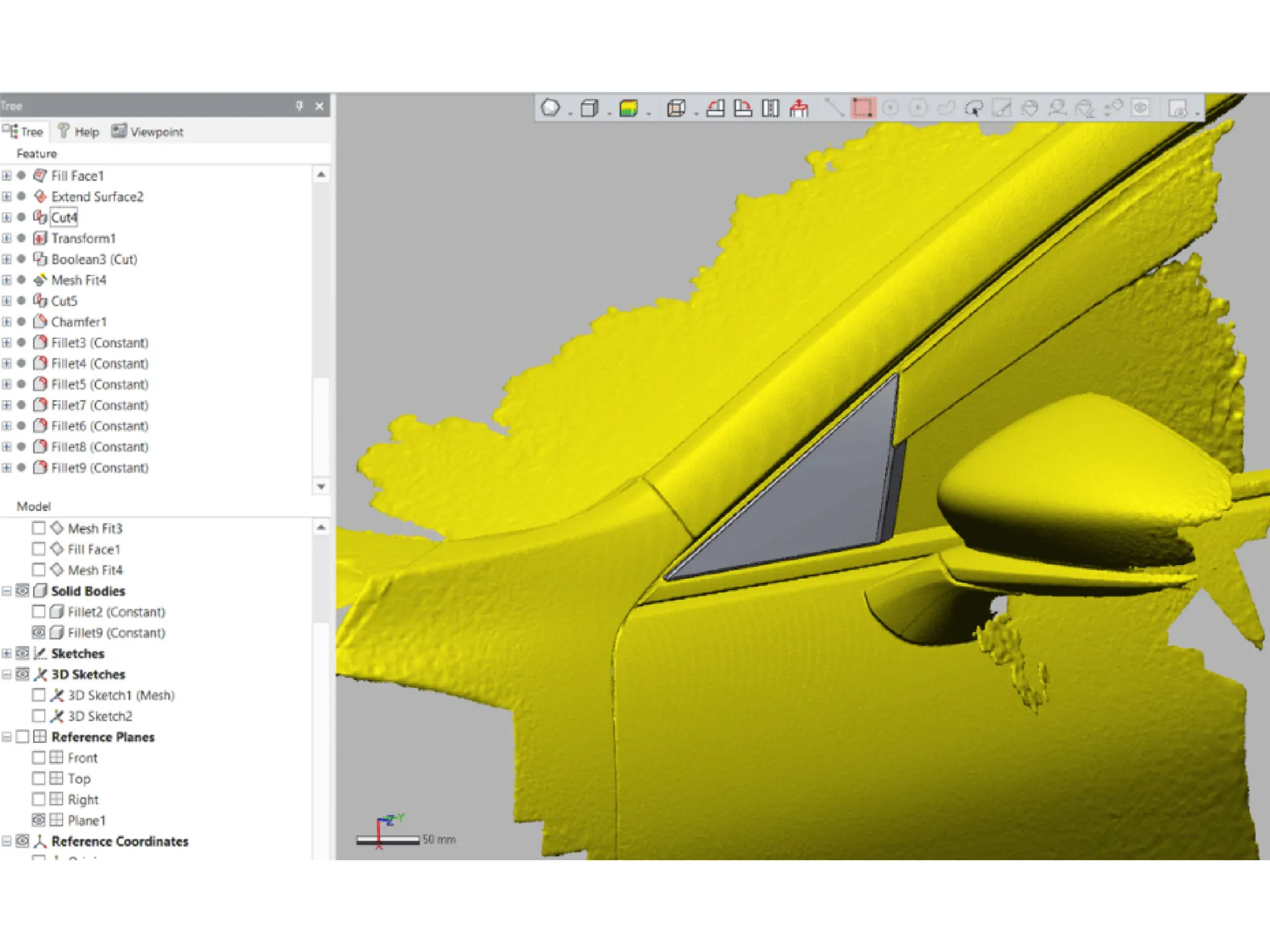Collapse the Solid Bodies group
Image resolution: width=1270 pixels, height=952 pixels.
[x=7, y=591]
